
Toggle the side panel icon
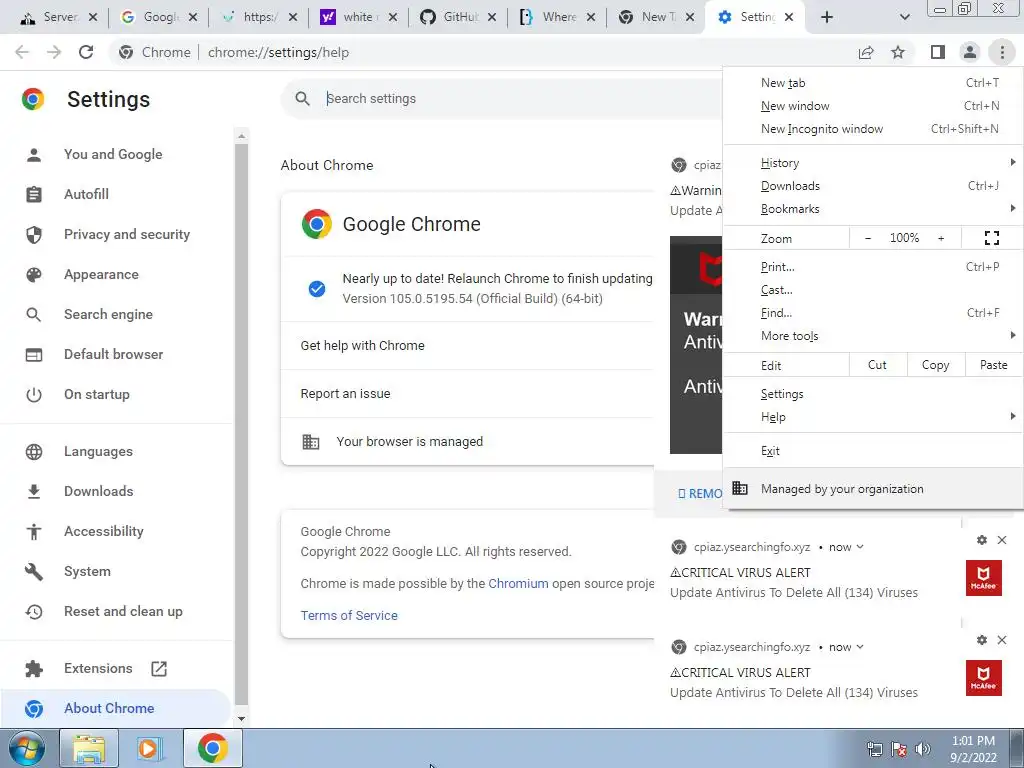pyautogui.click(x=938, y=52)
